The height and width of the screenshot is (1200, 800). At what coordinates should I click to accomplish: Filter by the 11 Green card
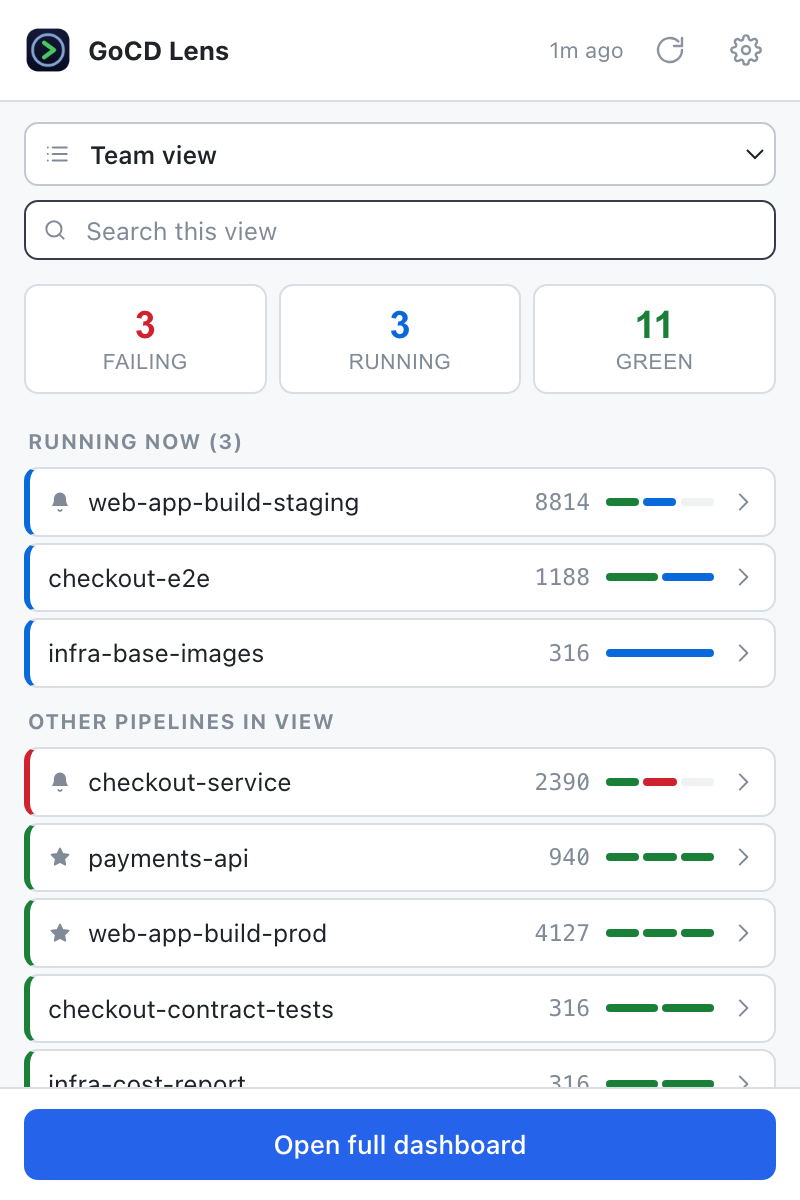pos(654,339)
